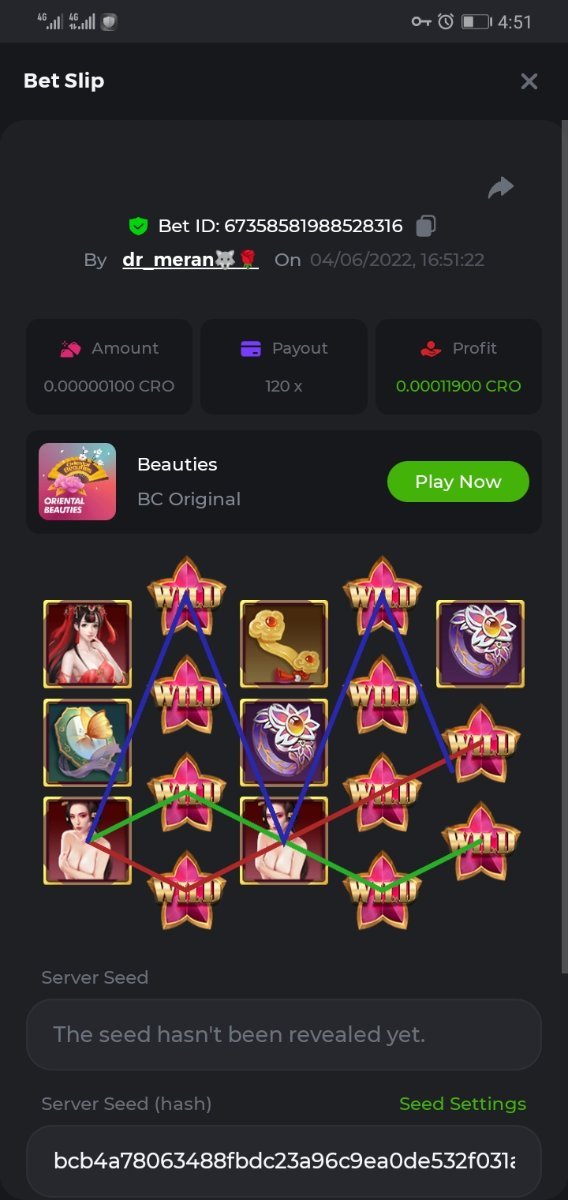Tap the VPN key icon in status bar
568x1200 pixels.
[x=421, y=21]
